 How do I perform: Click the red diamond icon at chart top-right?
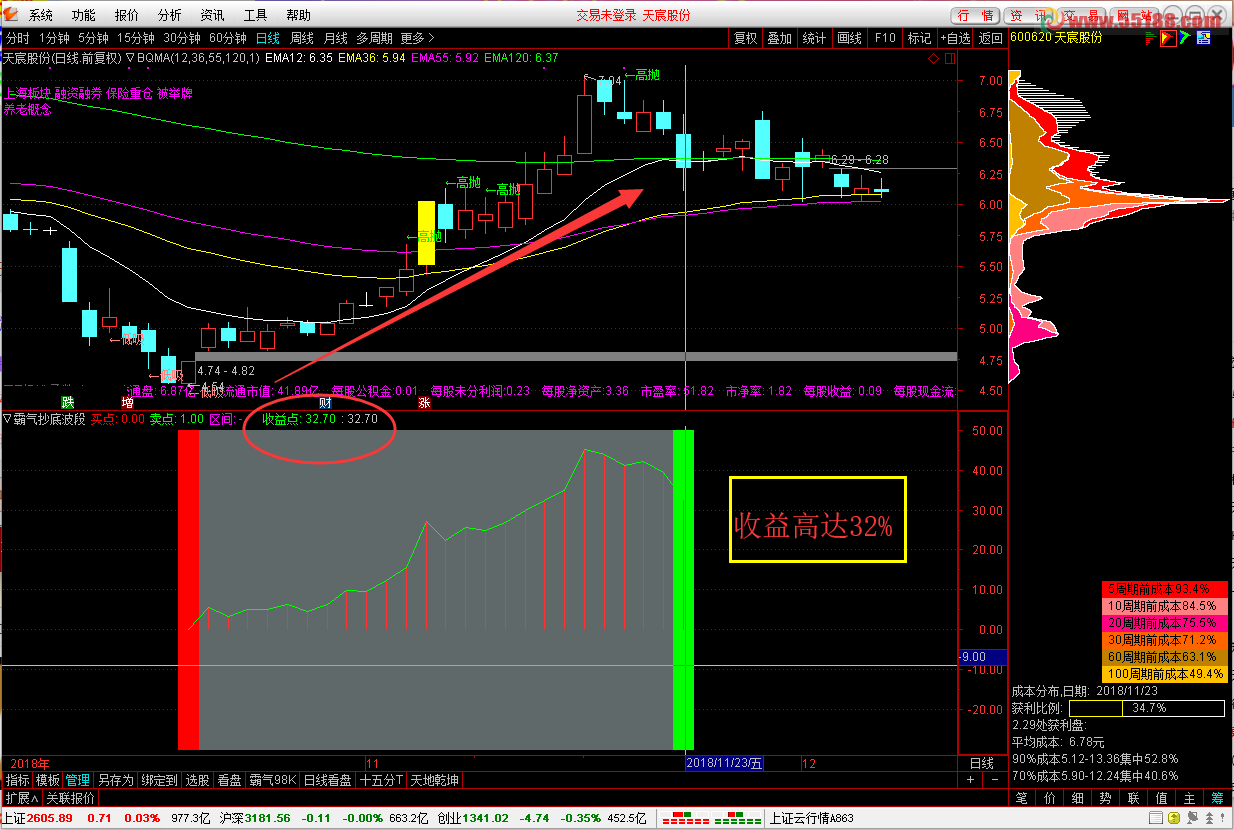click(933, 58)
